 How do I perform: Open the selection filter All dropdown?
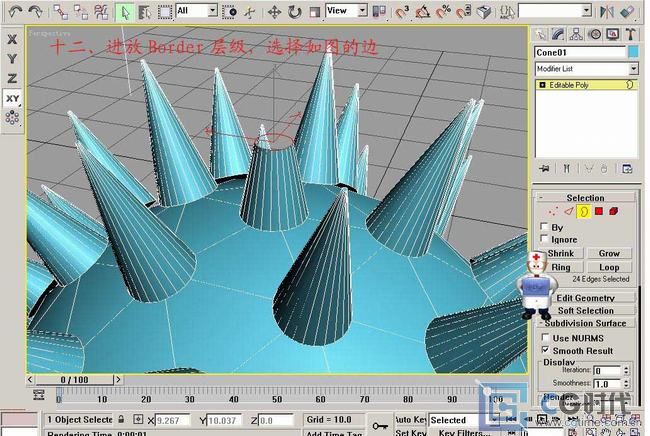pos(196,11)
